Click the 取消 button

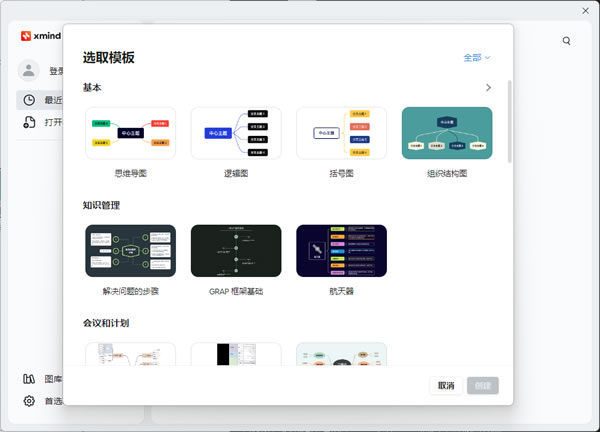(446, 385)
